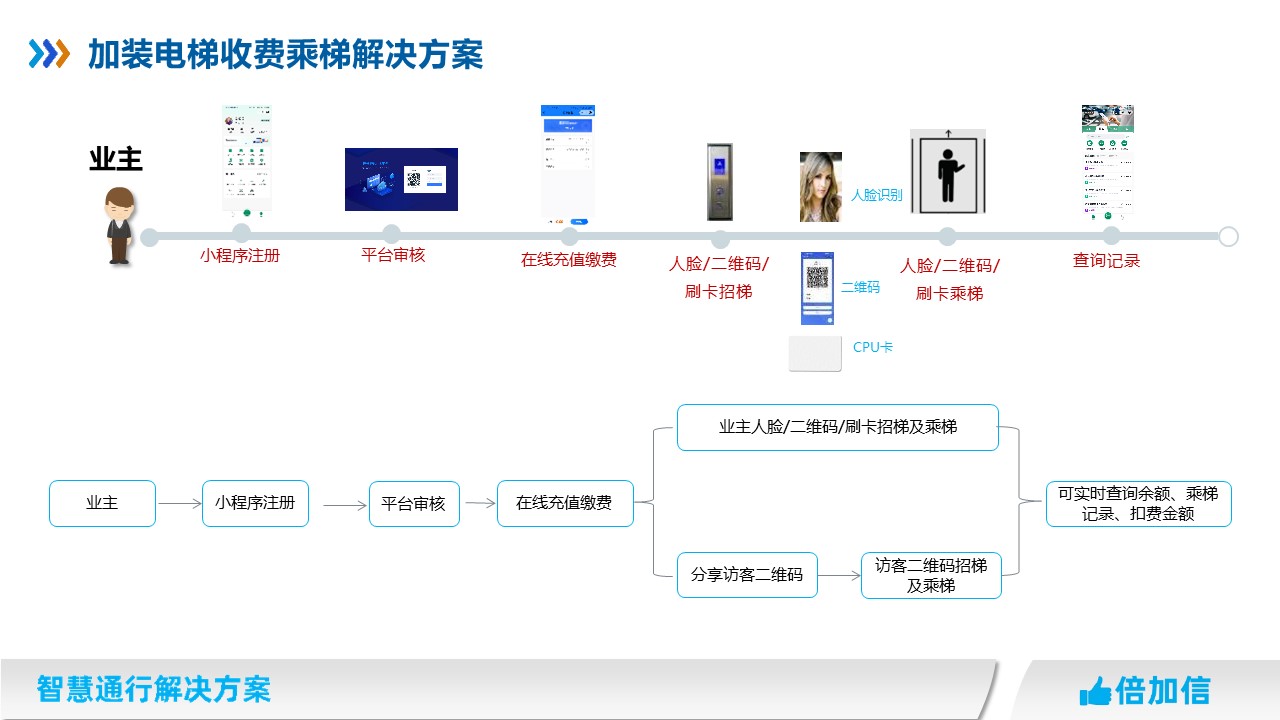1280x720 pixels.
Task: Select the platform review dark blue screenshot
Action: [401, 179]
